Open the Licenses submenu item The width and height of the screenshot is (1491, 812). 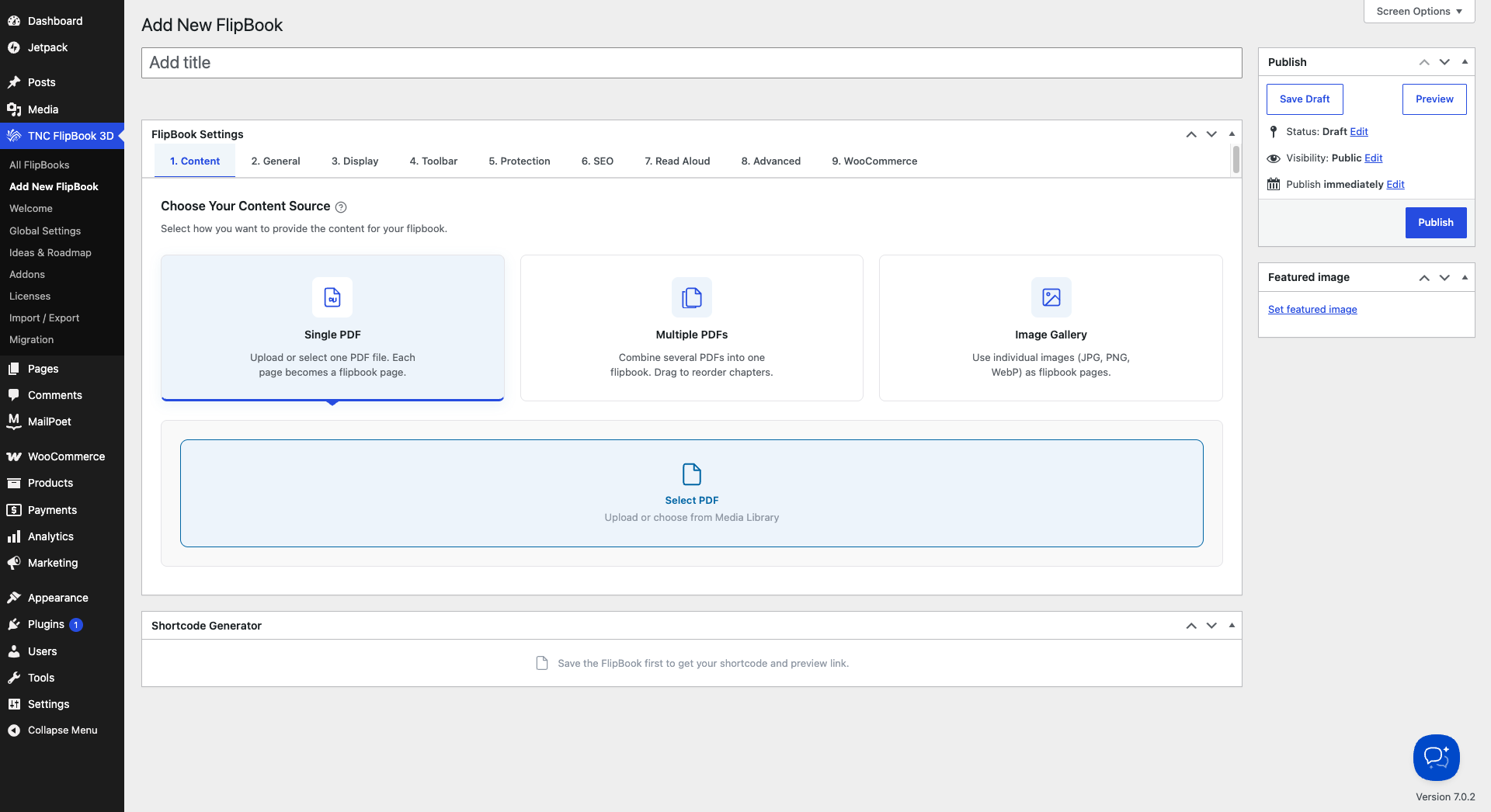30,297
